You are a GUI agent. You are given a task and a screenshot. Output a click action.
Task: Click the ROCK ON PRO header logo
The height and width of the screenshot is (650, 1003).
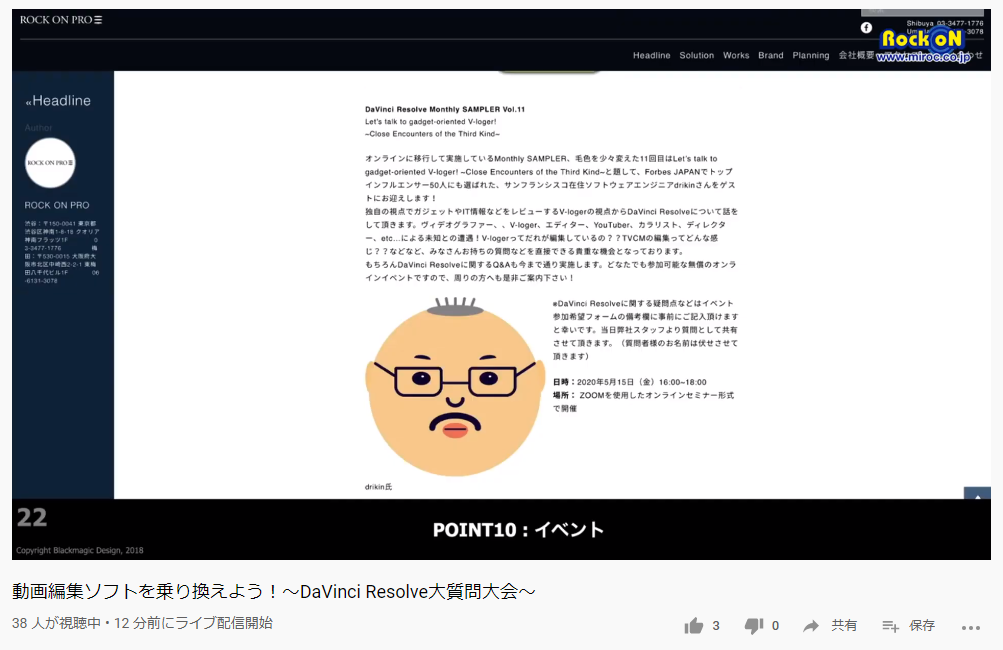60,20
